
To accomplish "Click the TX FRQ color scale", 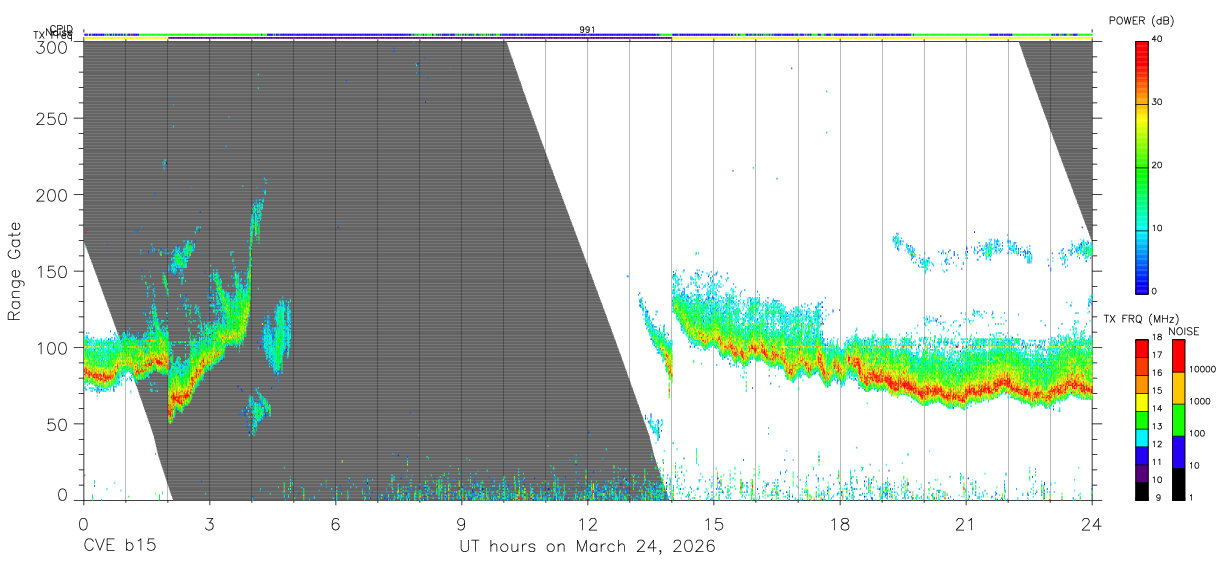I will coord(1141,420).
